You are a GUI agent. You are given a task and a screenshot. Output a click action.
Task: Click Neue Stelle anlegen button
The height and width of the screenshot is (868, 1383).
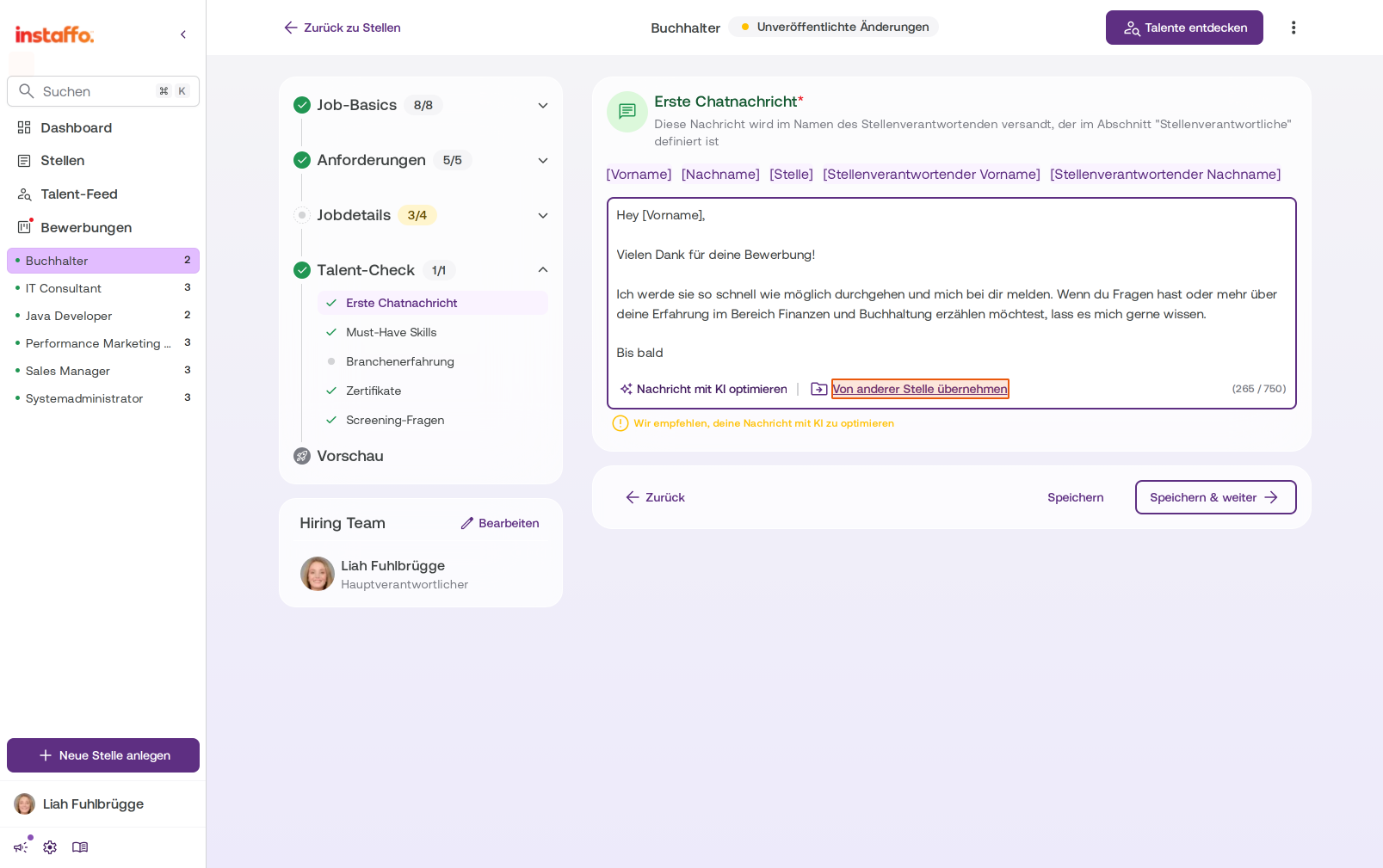click(103, 755)
